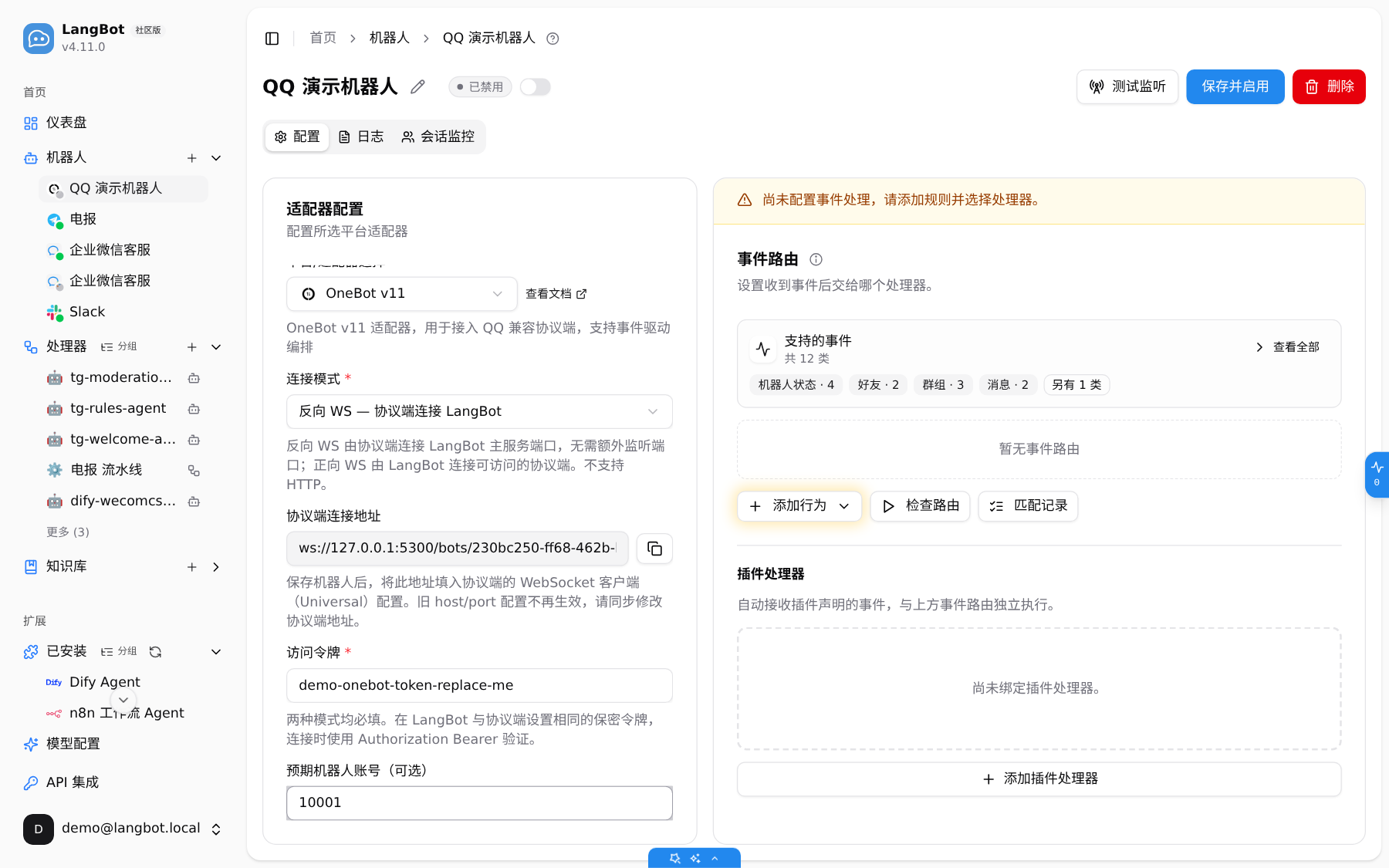1389x868 pixels.
Task: Toggle the sidebar panel icon
Action: tap(272, 39)
